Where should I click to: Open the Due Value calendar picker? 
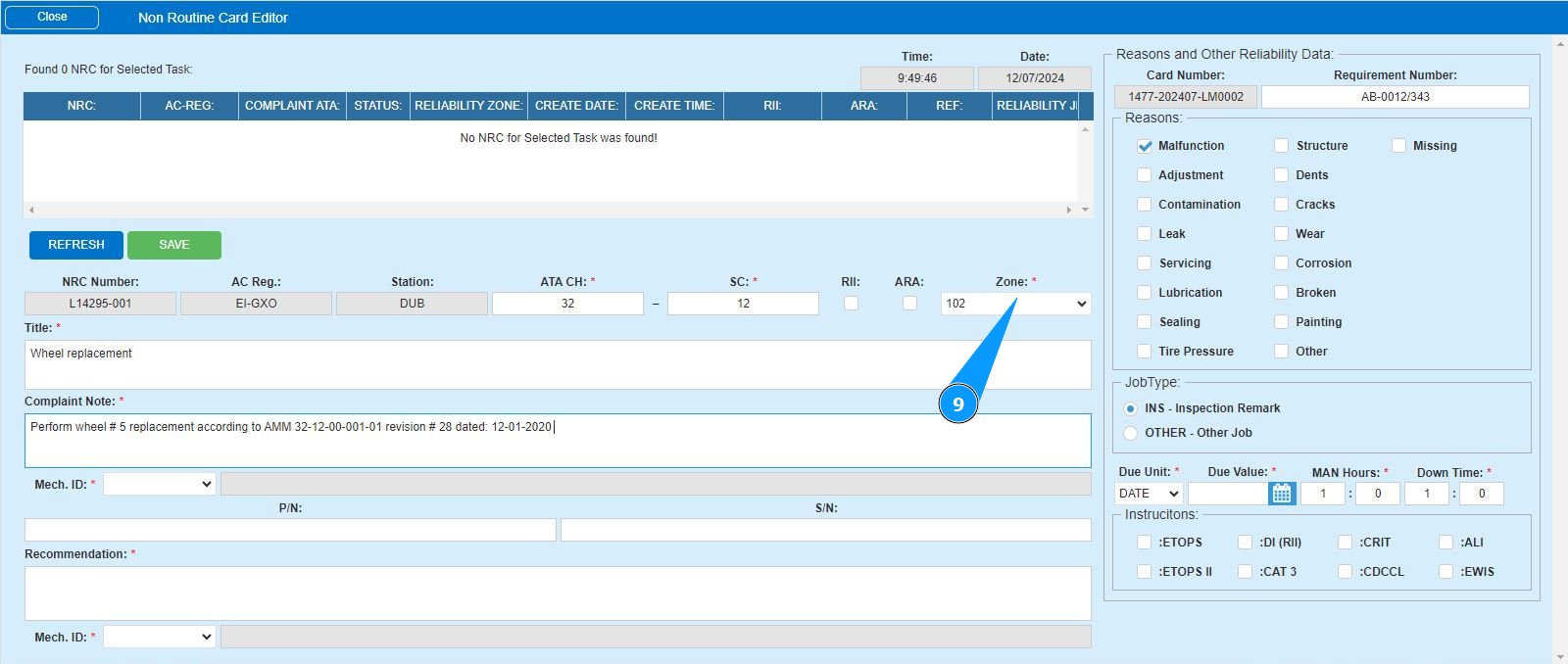[1281, 494]
